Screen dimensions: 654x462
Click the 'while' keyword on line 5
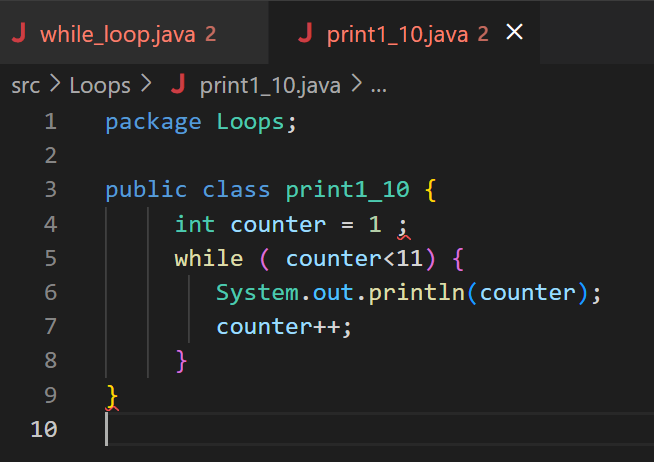tap(209, 259)
